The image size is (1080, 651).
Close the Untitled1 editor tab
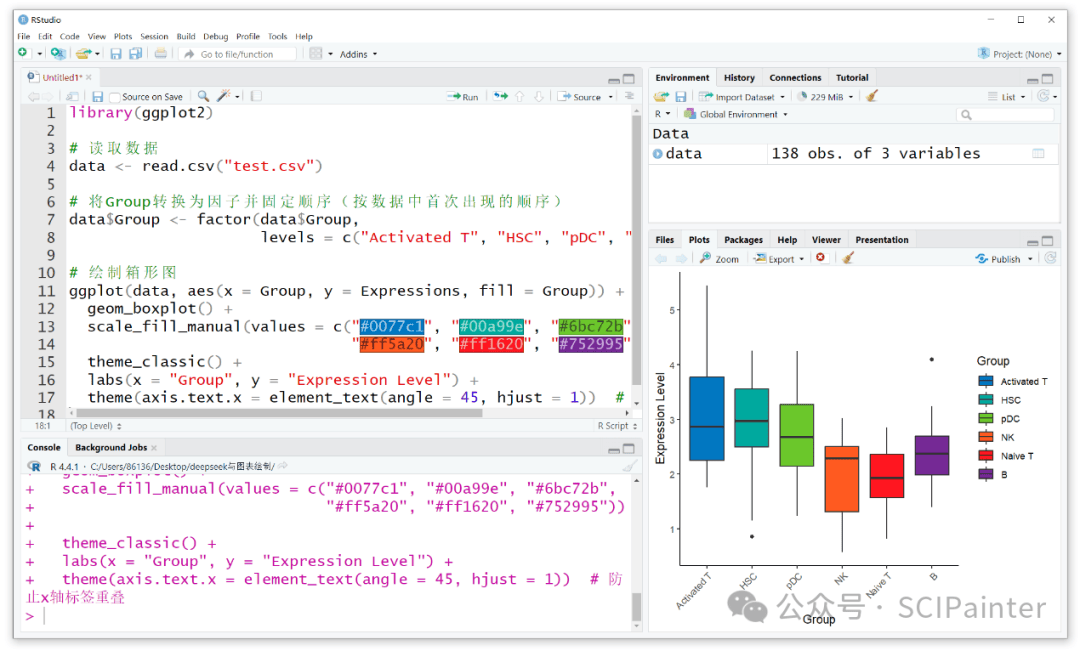(89, 77)
